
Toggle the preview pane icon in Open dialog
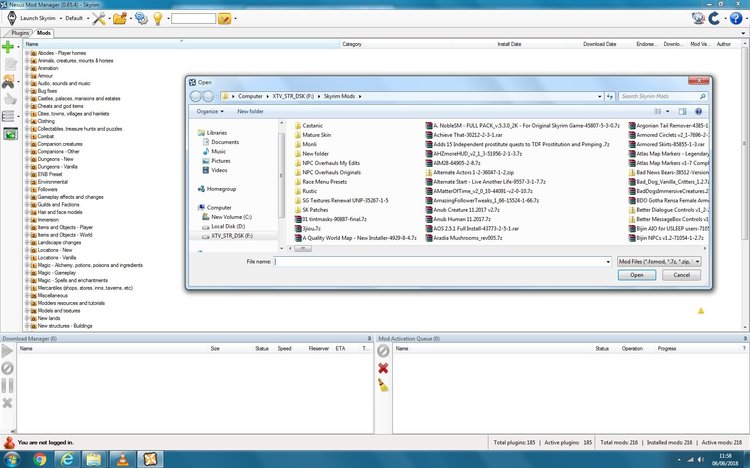click(683, 111)
